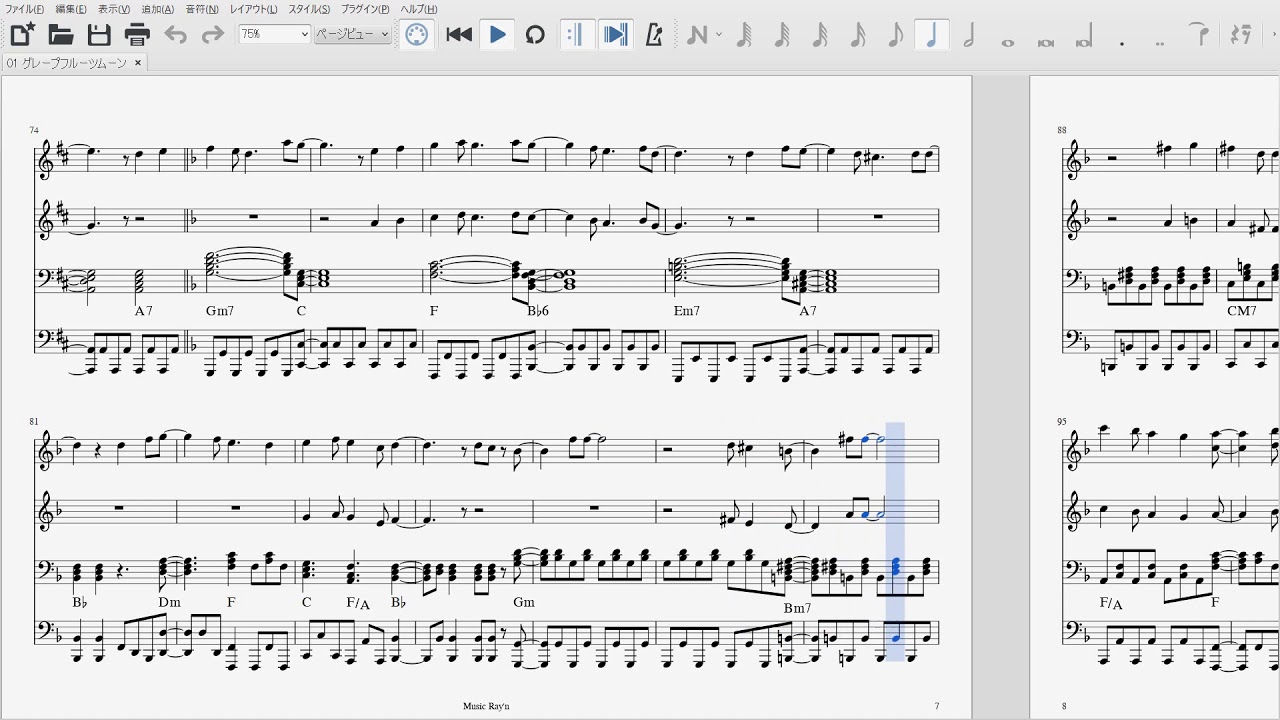
Task: Select the eighth note duration
Action: pos(895,35)
